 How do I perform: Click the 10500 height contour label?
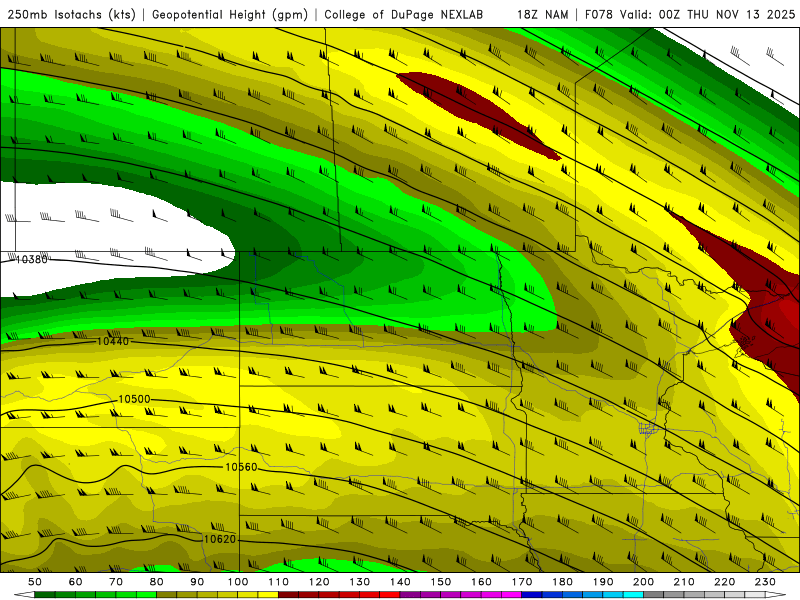pyautogui.click(x=134, y=399)
